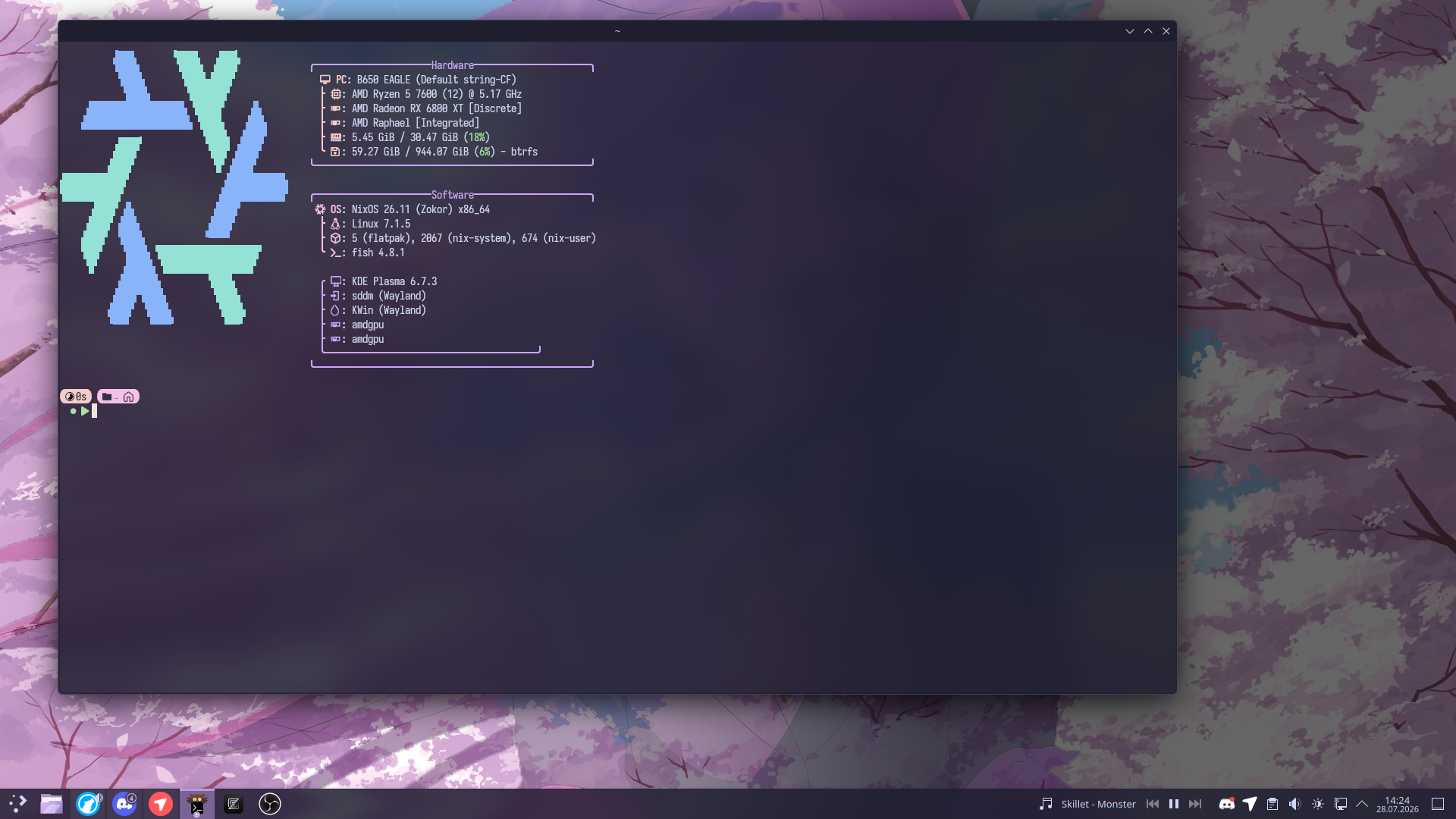Click the 'Linux 7.1.5' kernel line
This screenshot has height=819, width=1456.
(x=370, y=224)
